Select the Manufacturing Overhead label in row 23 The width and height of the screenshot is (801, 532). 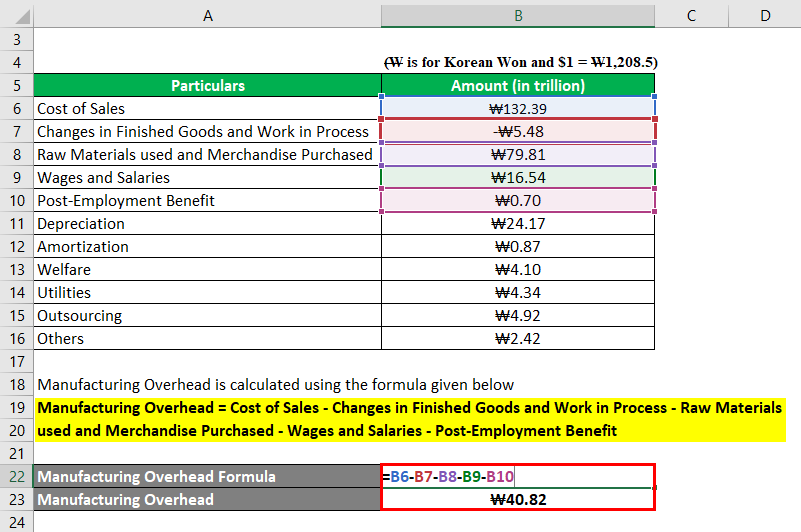pos(207,499)
